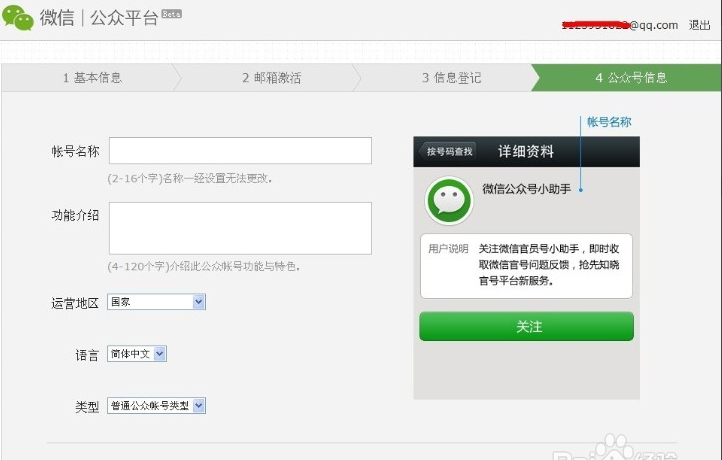The height and width of the screenshot is (460, 722).
Task: Click 详细资料 title in phone preview
Action: (526, 151)
